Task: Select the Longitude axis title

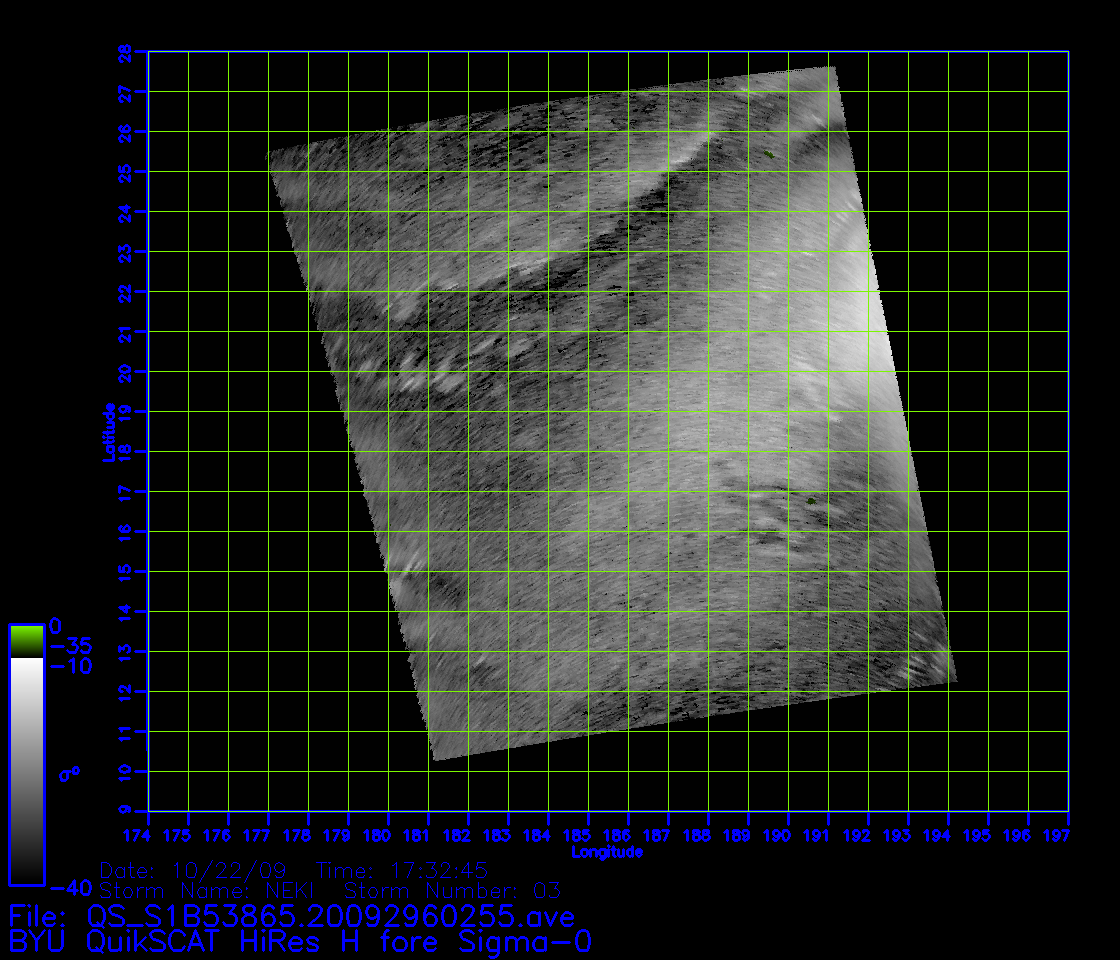Action: coord(607,853)
